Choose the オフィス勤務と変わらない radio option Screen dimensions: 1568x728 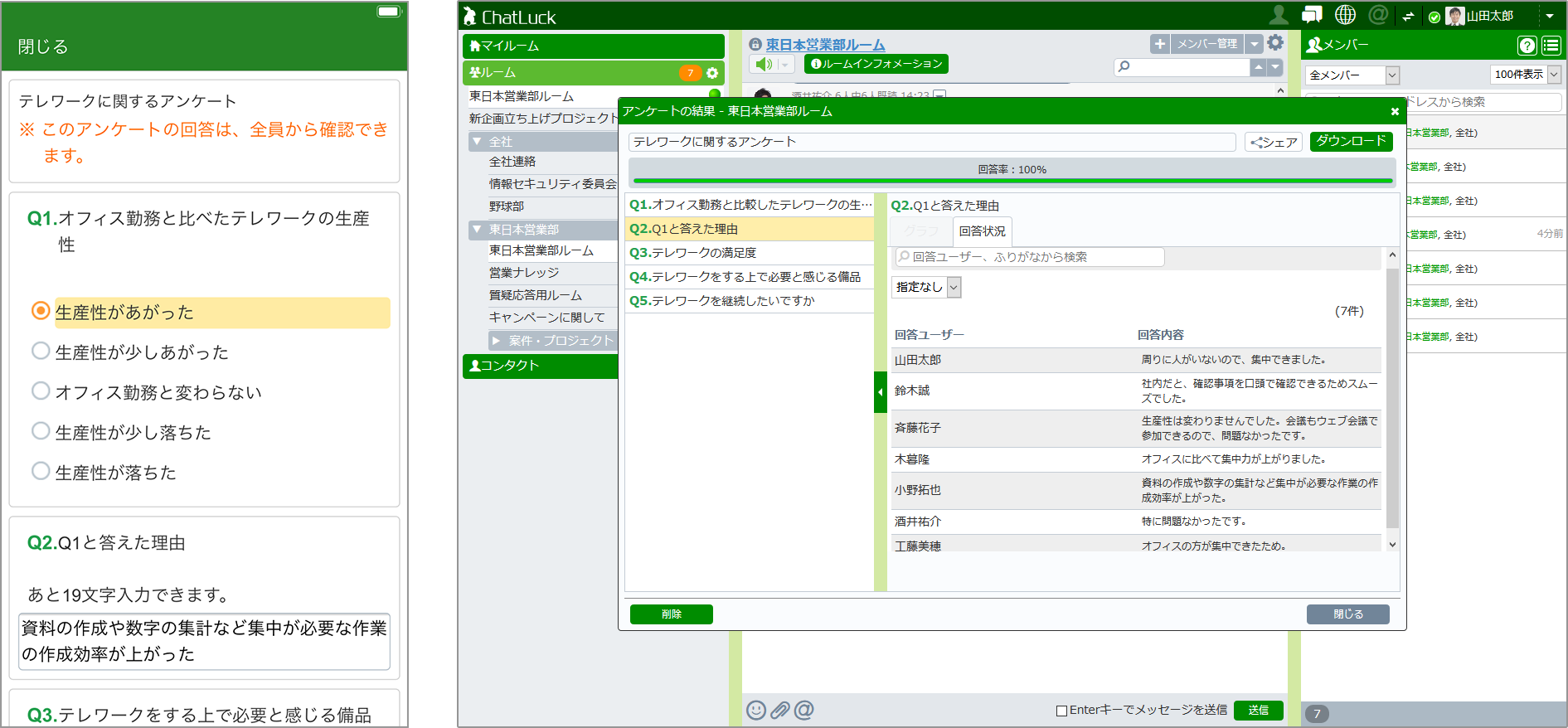coord(41,391)
